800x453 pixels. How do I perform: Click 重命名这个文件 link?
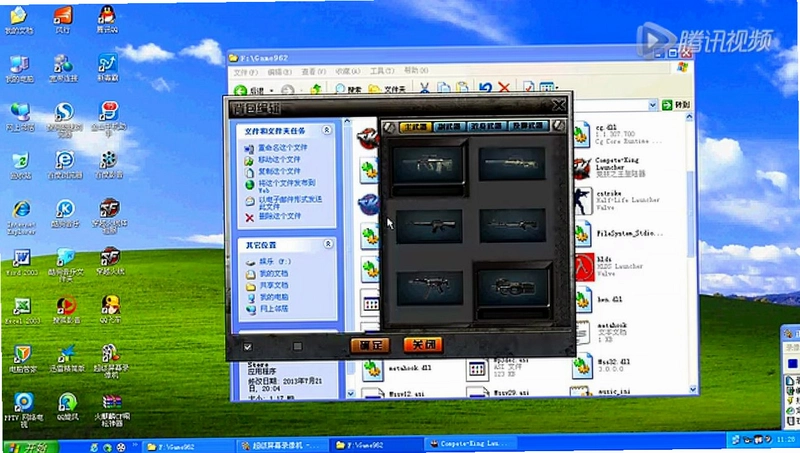pyautogui.click(x=283, y=147)
